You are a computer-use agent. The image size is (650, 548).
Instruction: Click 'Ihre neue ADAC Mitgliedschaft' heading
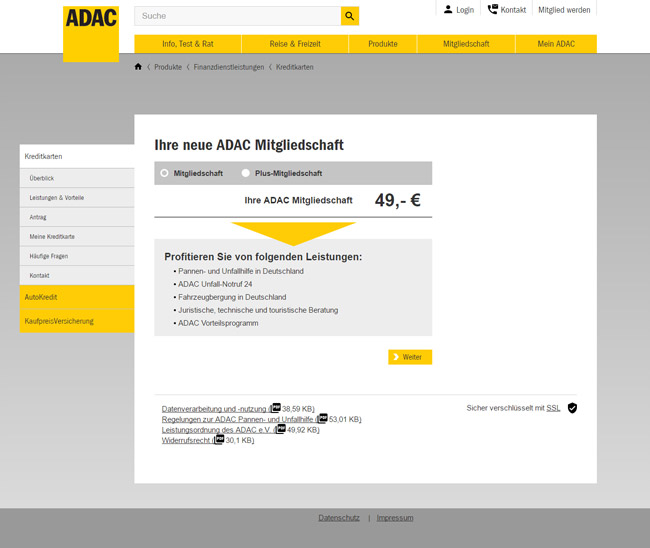click(249, 145)
